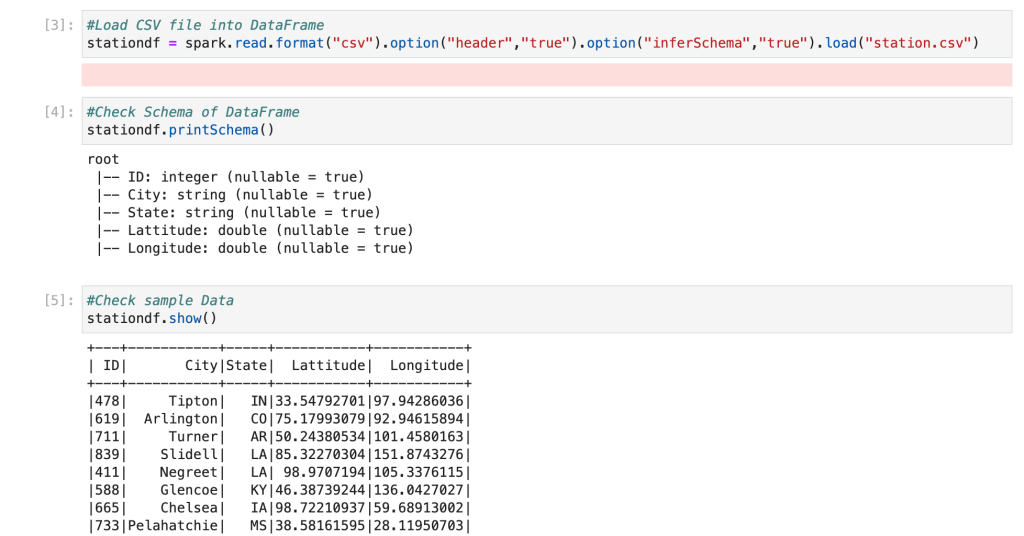Viewport: 1024px width, 536px height.
Task: Click the empty pink stderr output area
Action: pyautogui.click(x=546, y=74)
